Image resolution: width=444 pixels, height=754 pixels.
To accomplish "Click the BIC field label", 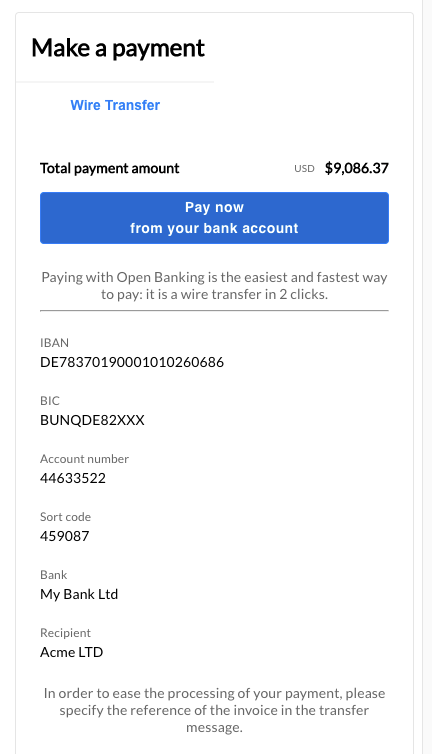I will click(x=50, y=401).
